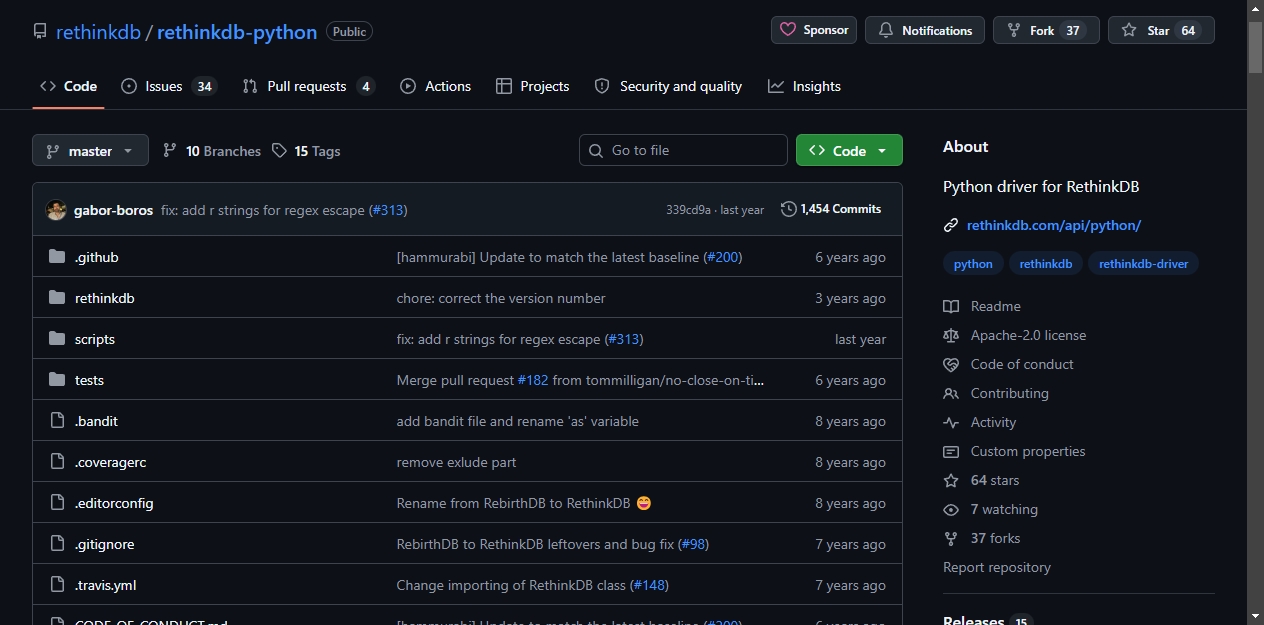Click the file icon beside .travis.yml
Viewport: 1264px width, 625px height.
57,585
